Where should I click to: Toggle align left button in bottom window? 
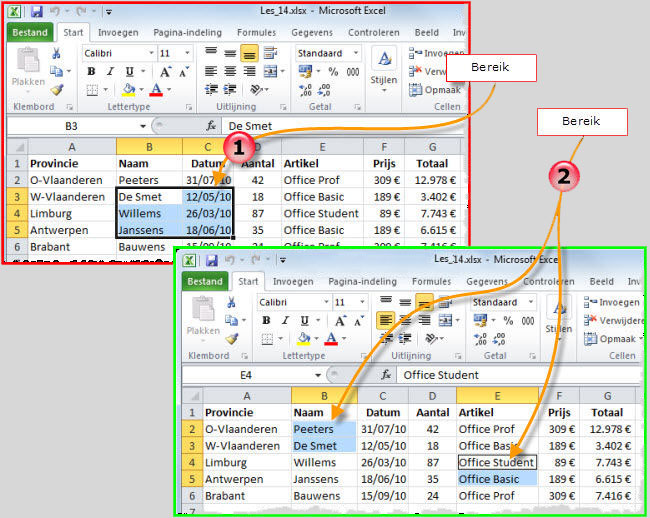(x=386, y=320)
